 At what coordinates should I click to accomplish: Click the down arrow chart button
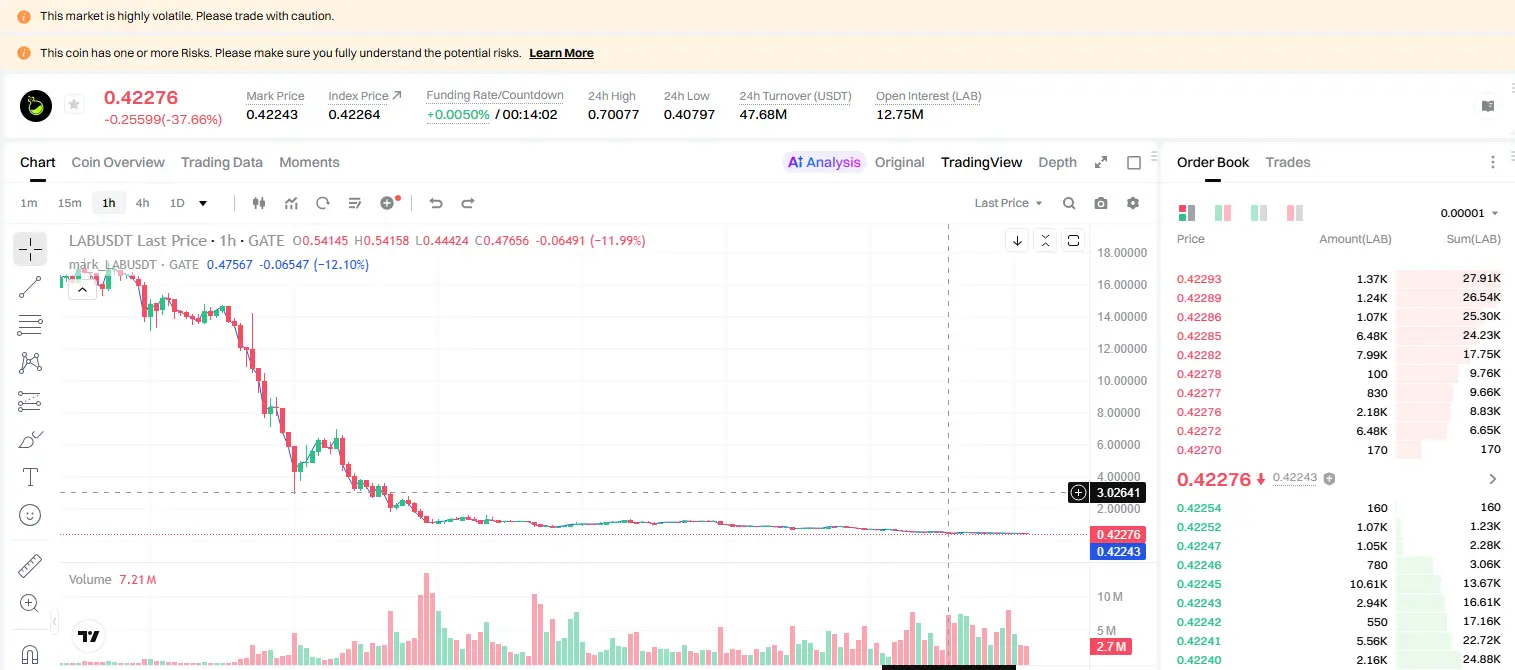point(1017,240)
